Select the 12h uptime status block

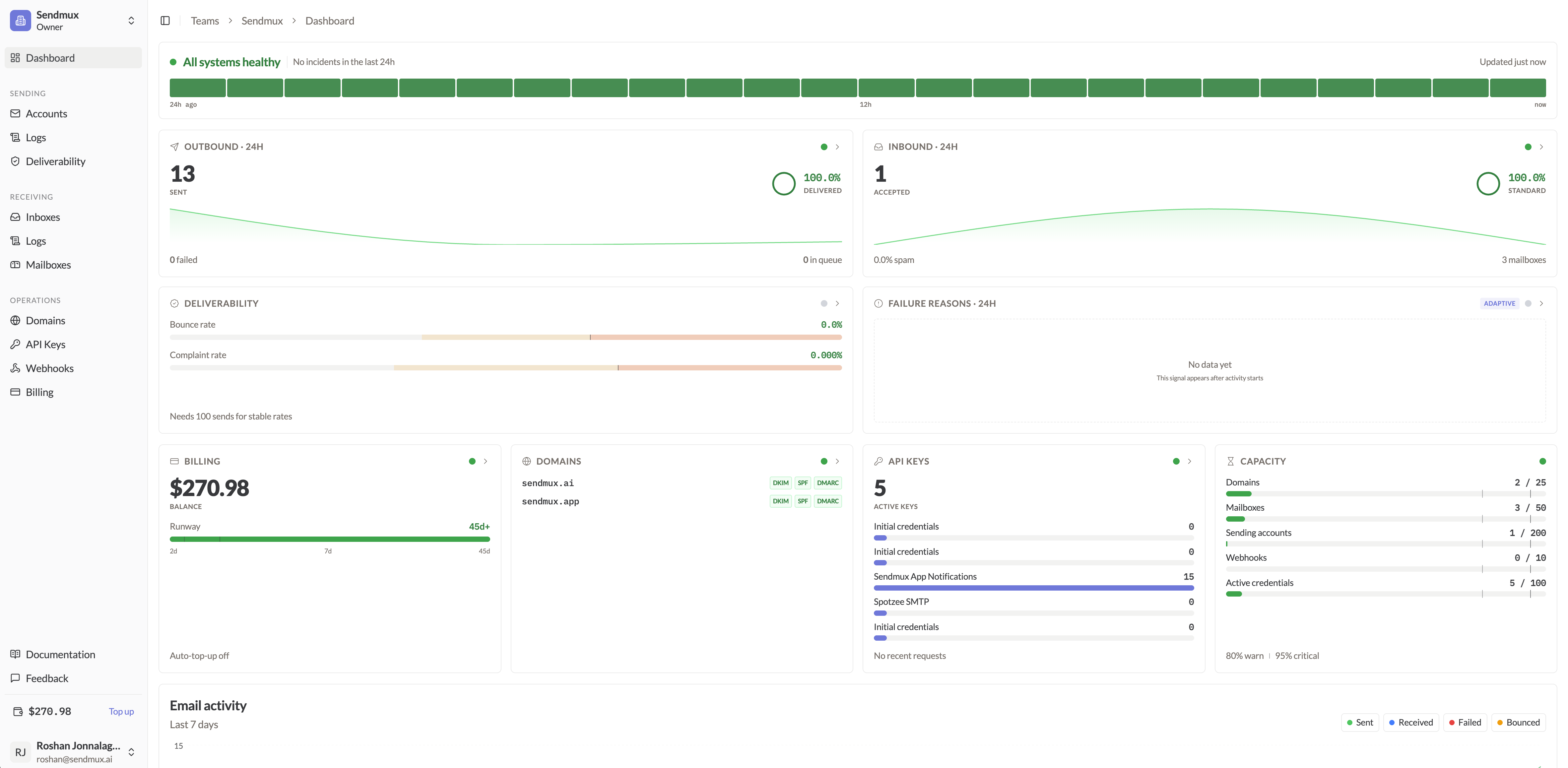pos(886,88)
